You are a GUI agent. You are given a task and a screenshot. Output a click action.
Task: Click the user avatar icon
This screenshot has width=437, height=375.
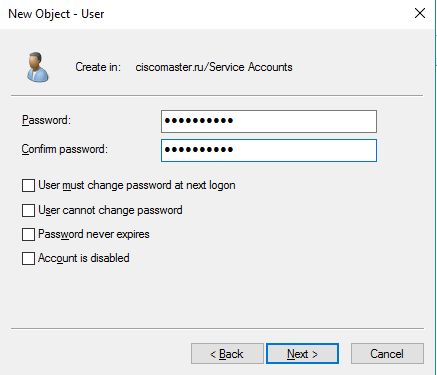click(x=37, y=67)
